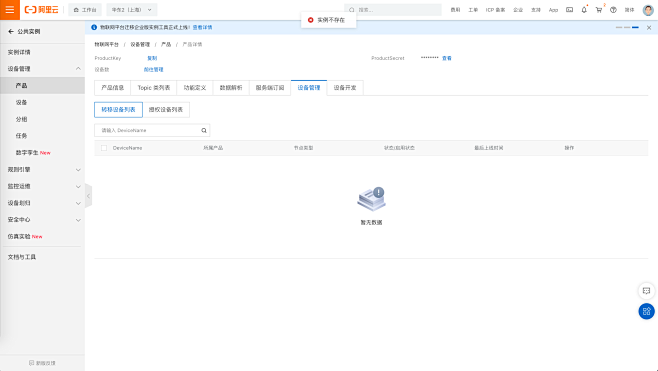Collapse the 设备管理 sidebar section
This screenshot has width=658, height=371.
[42, 68]
